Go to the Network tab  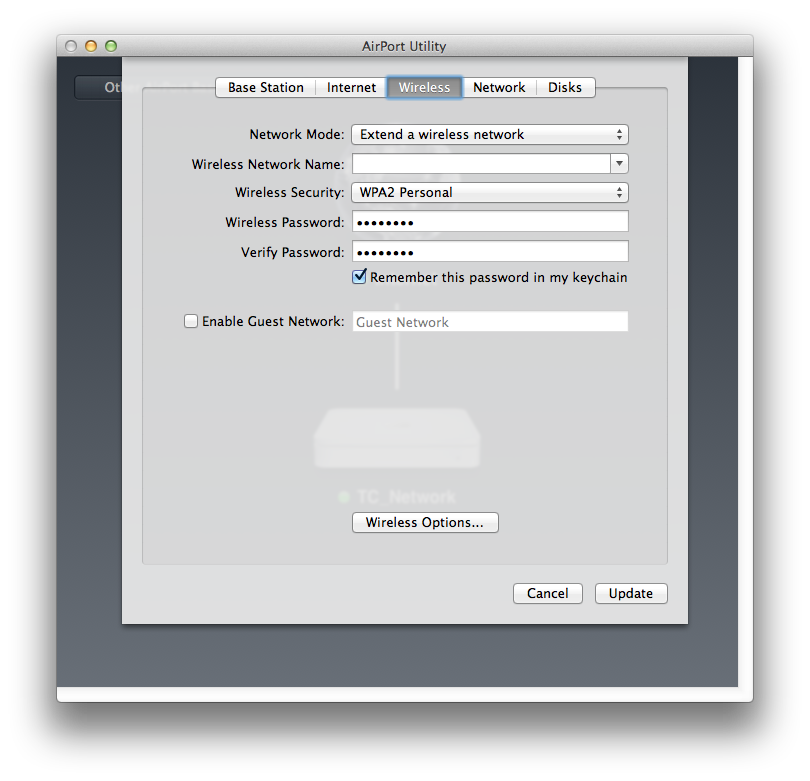(x=499, y=87)
